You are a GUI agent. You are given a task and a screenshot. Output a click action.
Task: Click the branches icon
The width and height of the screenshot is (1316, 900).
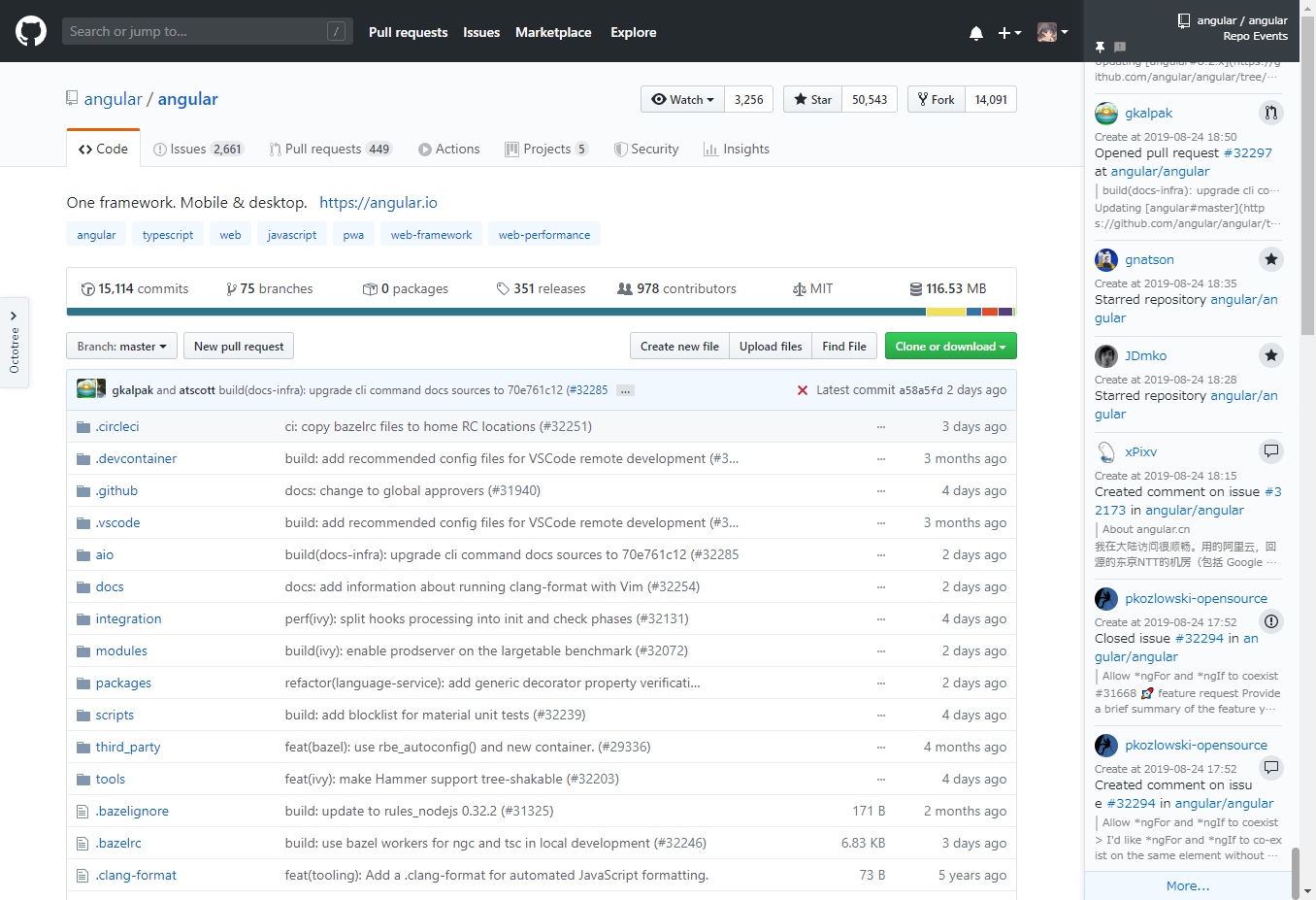pos(231,289)
